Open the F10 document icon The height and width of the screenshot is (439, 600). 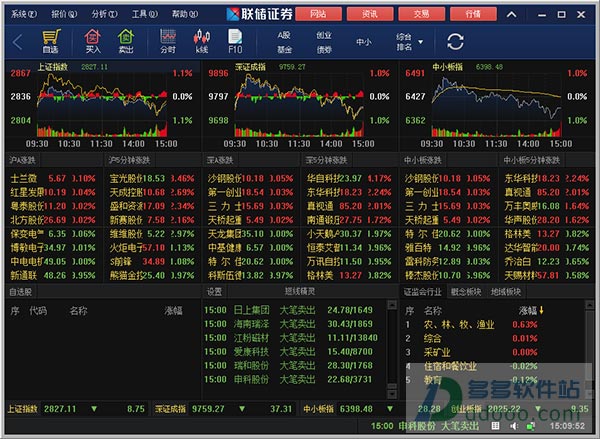[235, 41]
